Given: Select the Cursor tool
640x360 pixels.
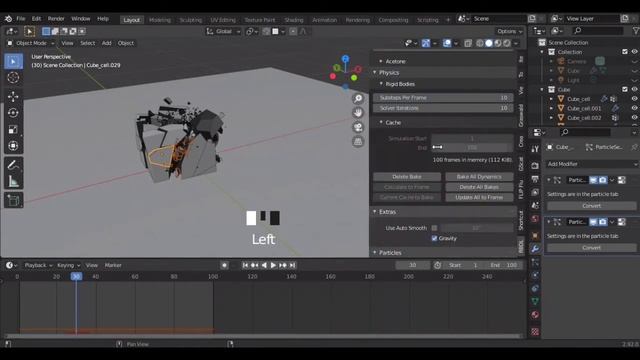Looking at the screenshot, I should click(x=13, y=78).
